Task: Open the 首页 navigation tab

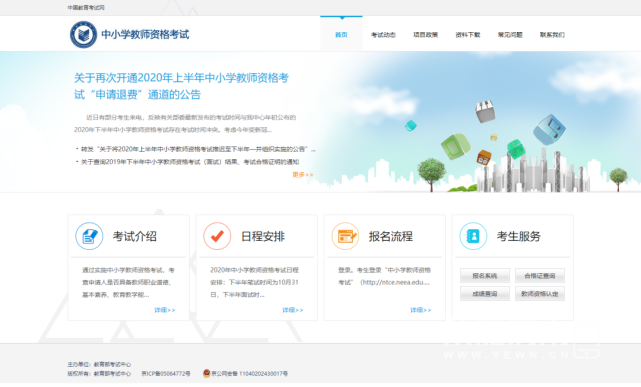Action: (341, 35)
